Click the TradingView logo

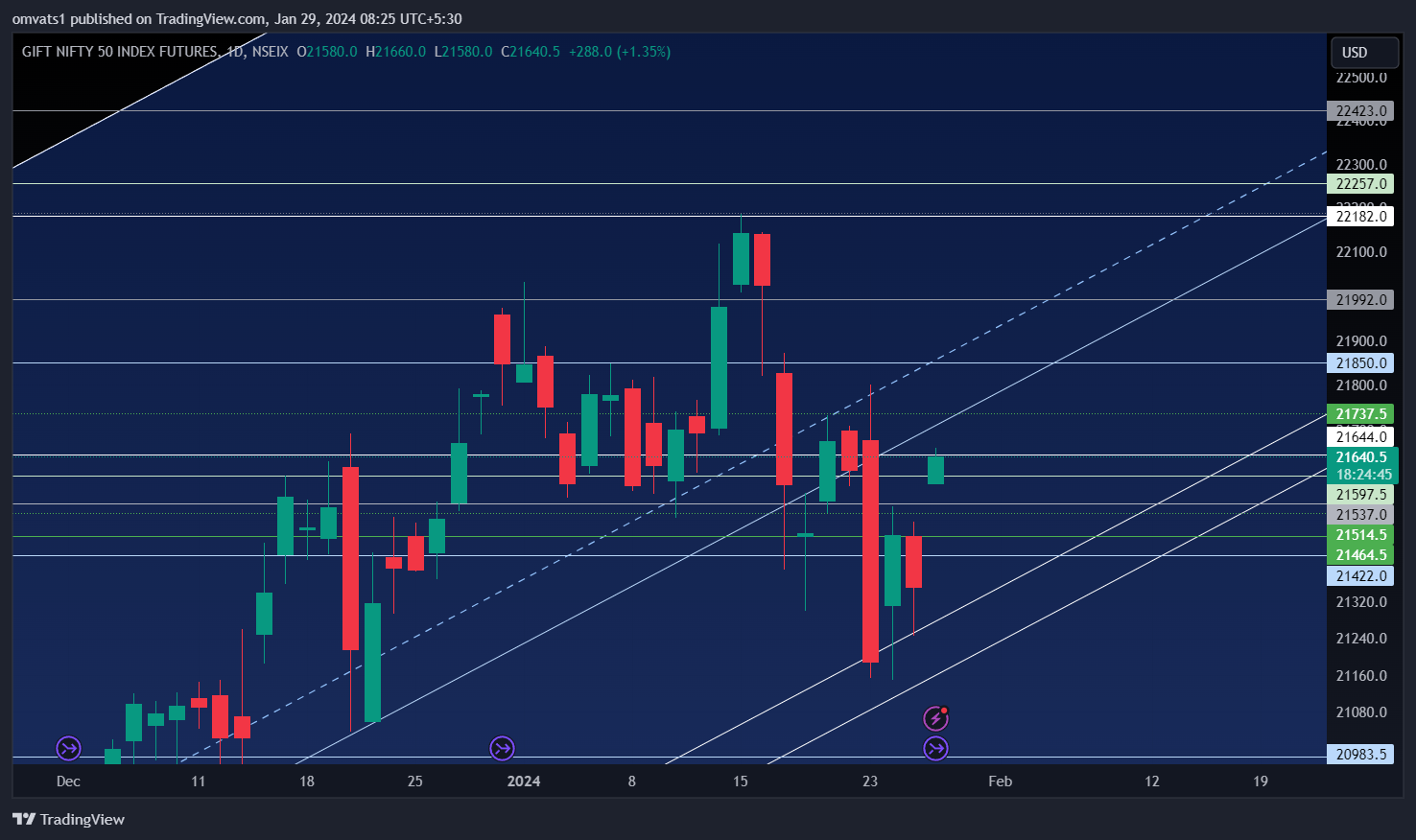(x=68, y=819)
